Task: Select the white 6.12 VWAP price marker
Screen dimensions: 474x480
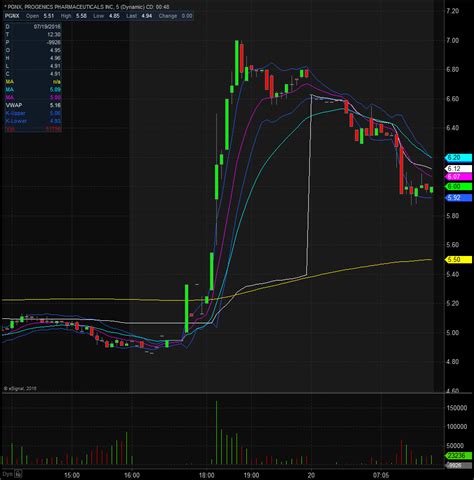Action: coord(459,169)
